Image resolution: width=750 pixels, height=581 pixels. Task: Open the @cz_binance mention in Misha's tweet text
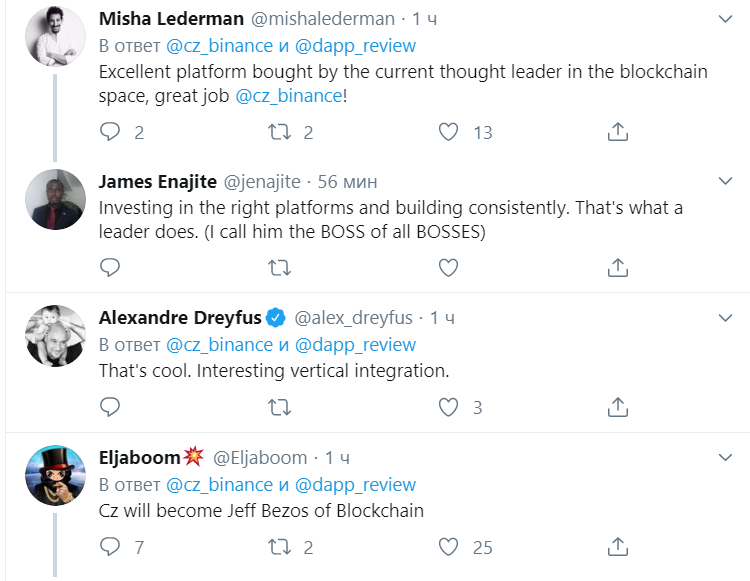(x=288, y=96)
